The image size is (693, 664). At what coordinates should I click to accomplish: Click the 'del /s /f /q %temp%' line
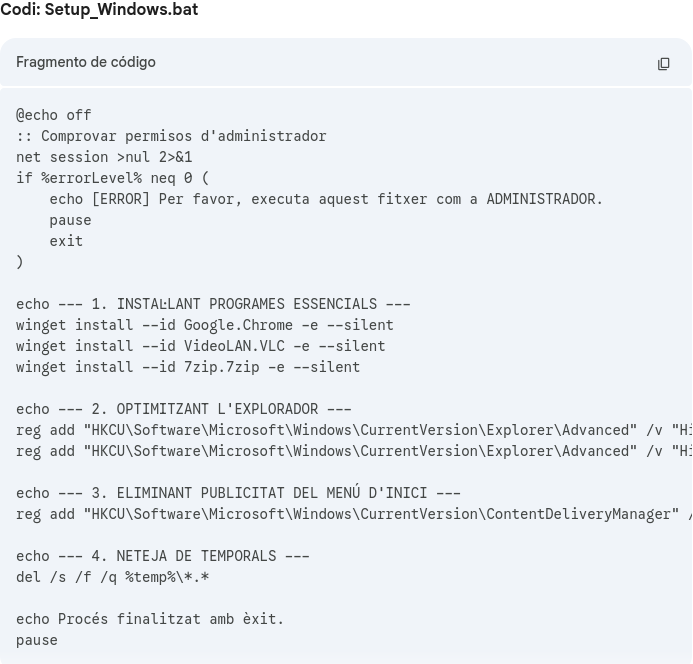point(112,577)
